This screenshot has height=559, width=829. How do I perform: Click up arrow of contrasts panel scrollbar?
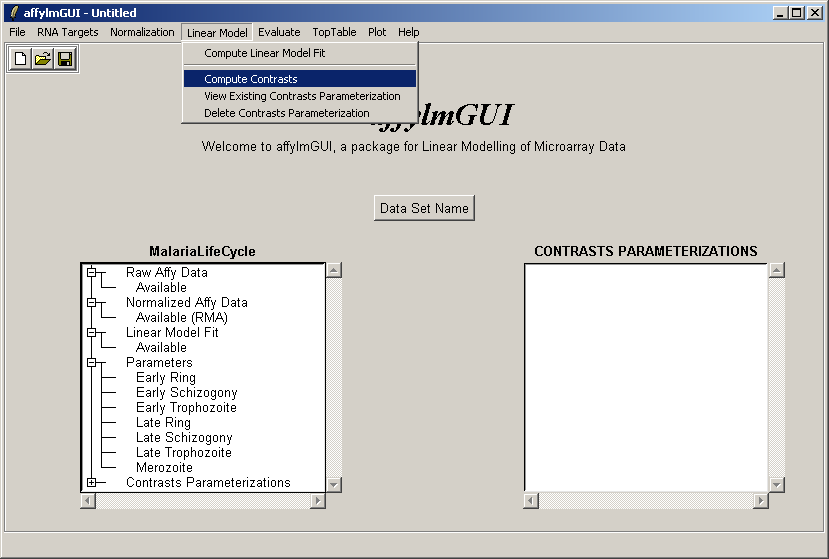(x=777, y=270)
